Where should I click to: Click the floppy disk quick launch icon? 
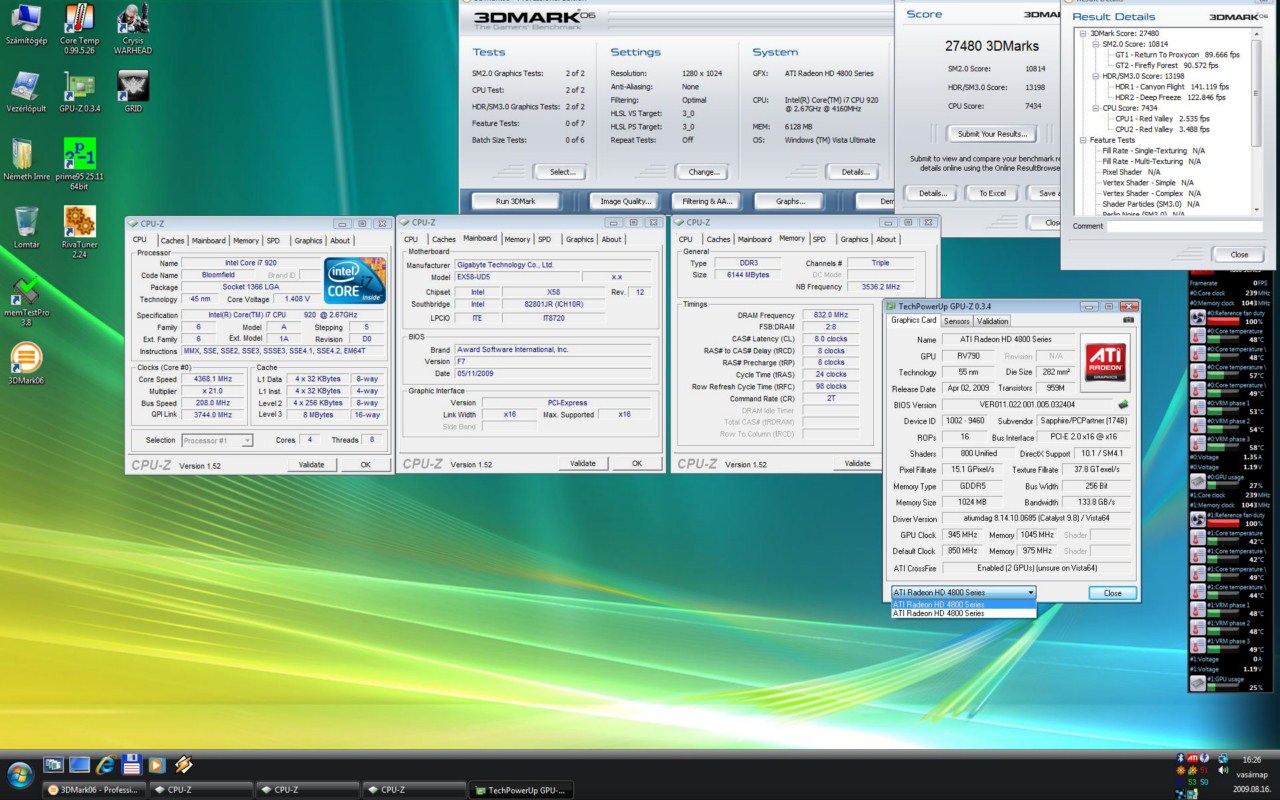coord(131,766)
